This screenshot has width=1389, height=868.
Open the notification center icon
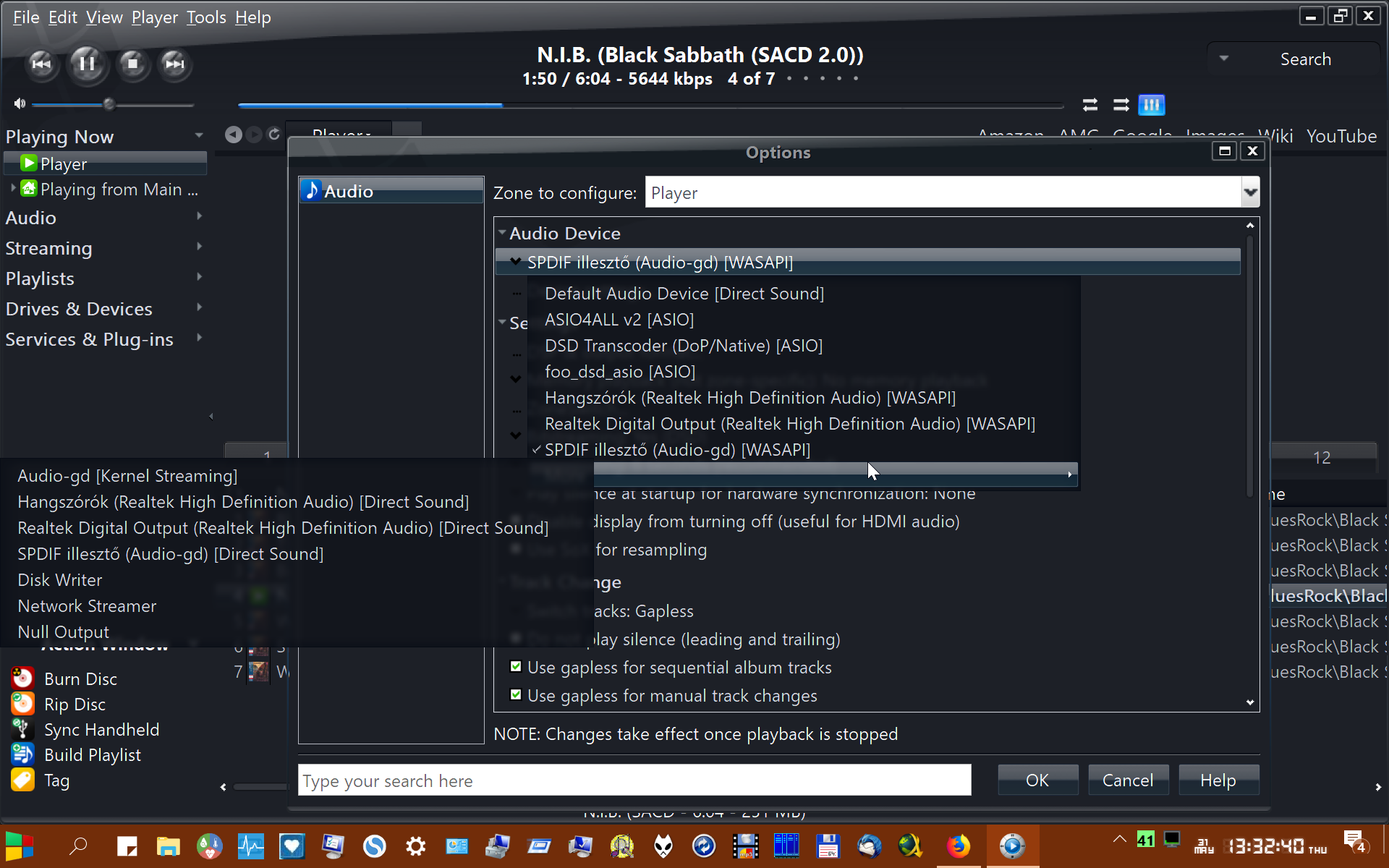1354,843
